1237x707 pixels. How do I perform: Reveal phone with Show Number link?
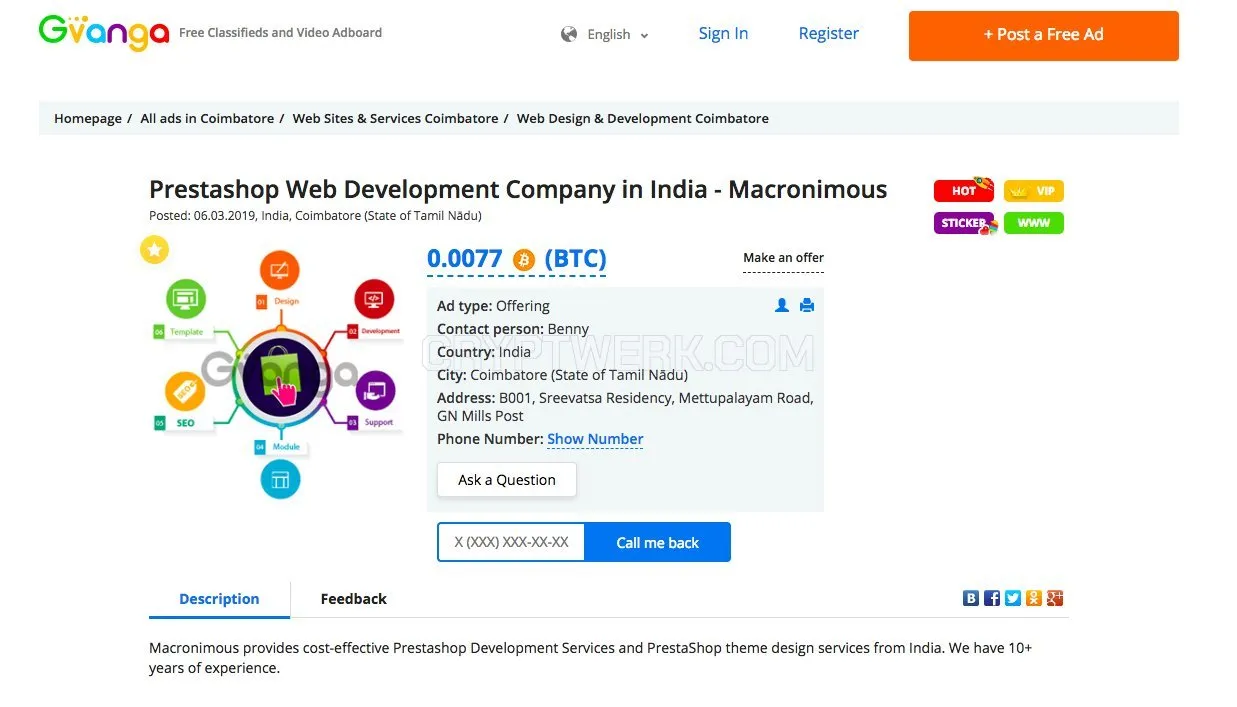595,439
